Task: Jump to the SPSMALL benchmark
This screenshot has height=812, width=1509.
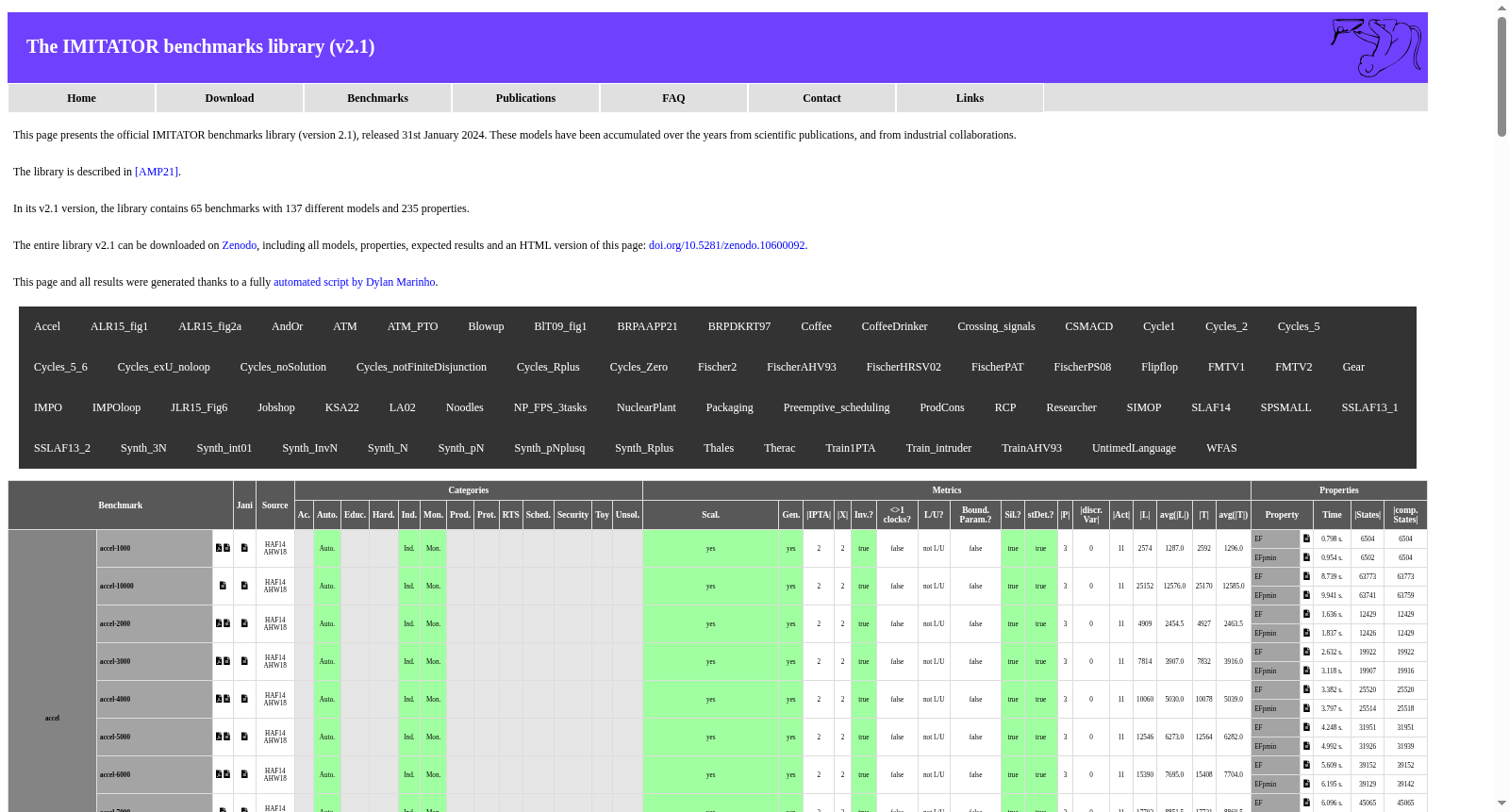Action: pos(1286,407)
